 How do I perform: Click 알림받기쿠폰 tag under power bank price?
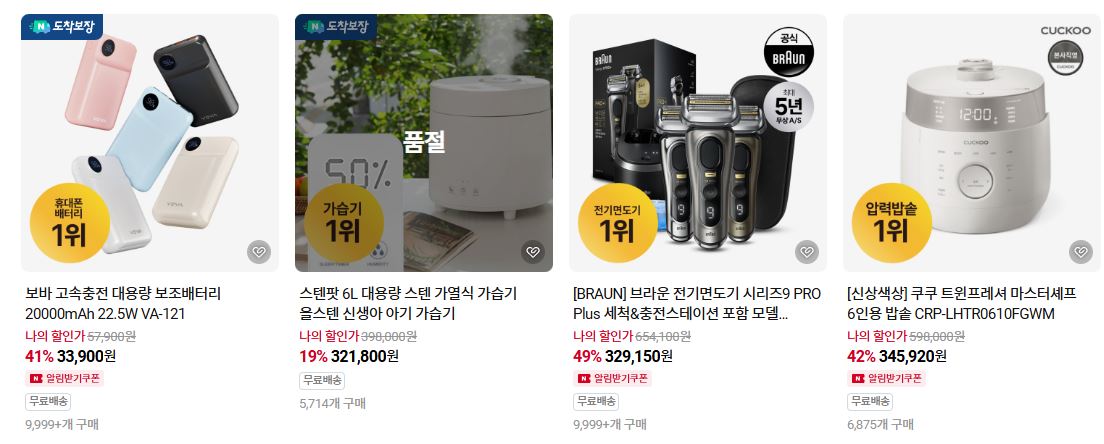(x=64, y=379)
